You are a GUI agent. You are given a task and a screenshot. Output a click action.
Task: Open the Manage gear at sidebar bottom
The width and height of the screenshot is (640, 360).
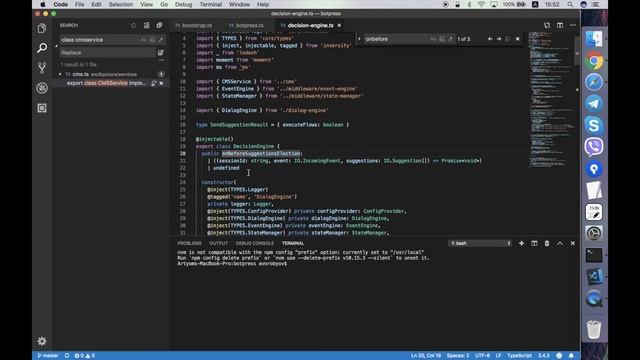tap(42, 341)
